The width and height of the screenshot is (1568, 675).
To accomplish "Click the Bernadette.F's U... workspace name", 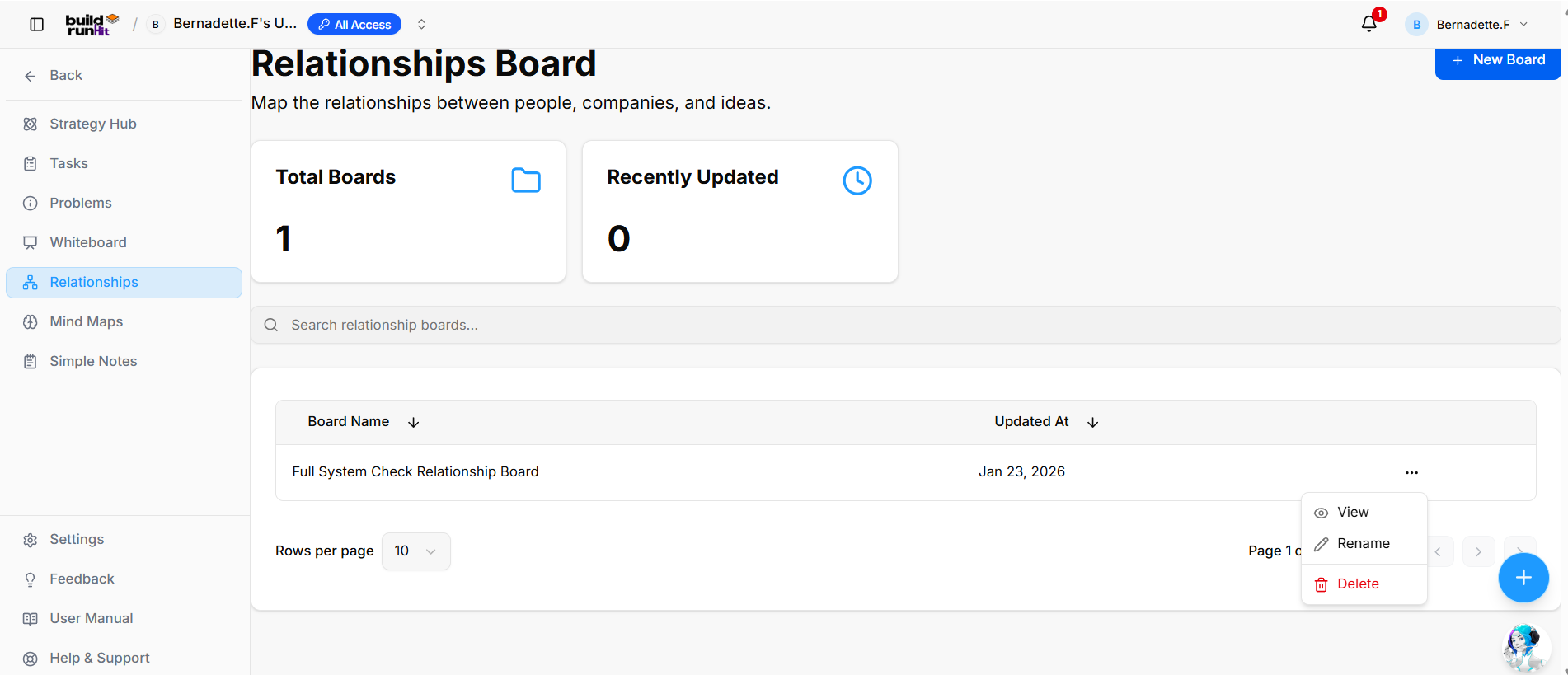I will [x=235, y=24].
